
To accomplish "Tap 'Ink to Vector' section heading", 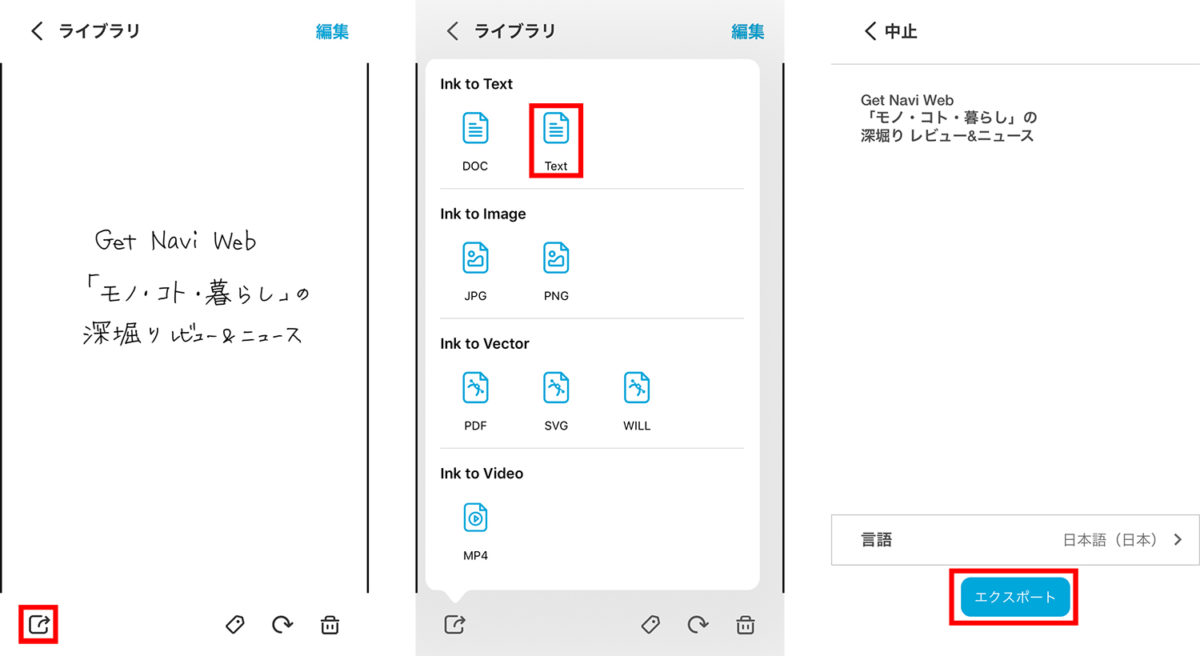I will 485,343.
